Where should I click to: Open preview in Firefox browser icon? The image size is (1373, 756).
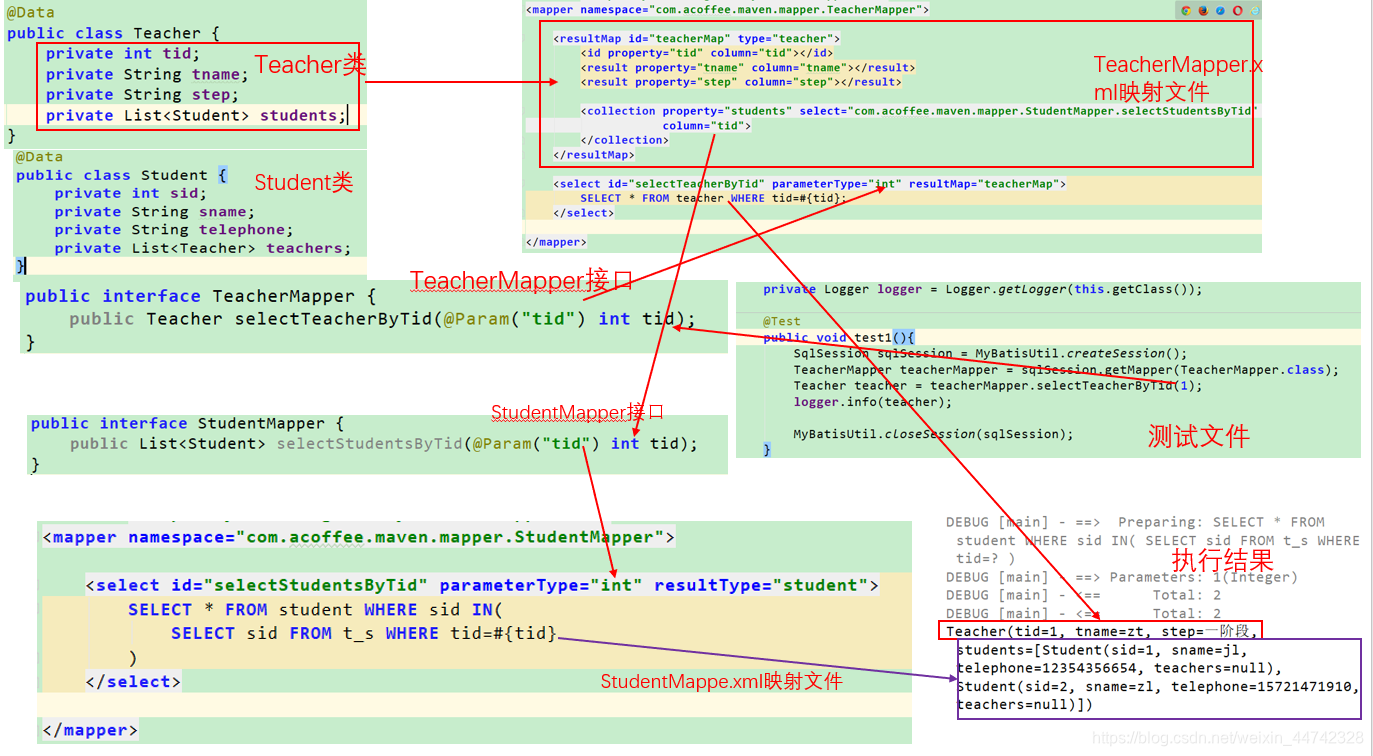(x=1203, y=10)
